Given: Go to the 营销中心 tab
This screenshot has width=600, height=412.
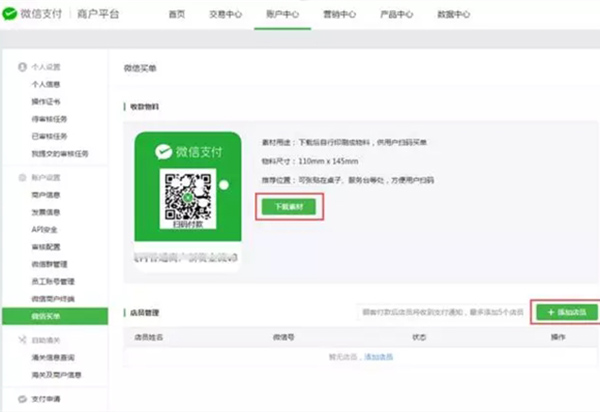Looking at the screenshot, I should (339, 14).
